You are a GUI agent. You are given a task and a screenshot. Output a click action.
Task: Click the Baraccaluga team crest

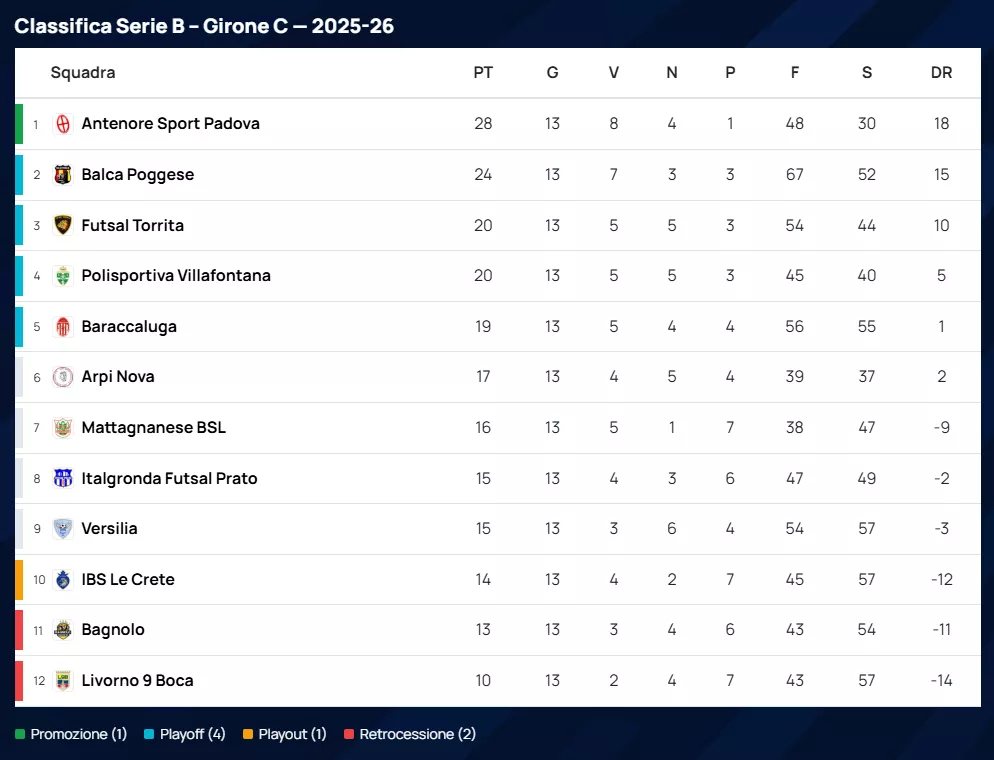(x=63, y=326)
